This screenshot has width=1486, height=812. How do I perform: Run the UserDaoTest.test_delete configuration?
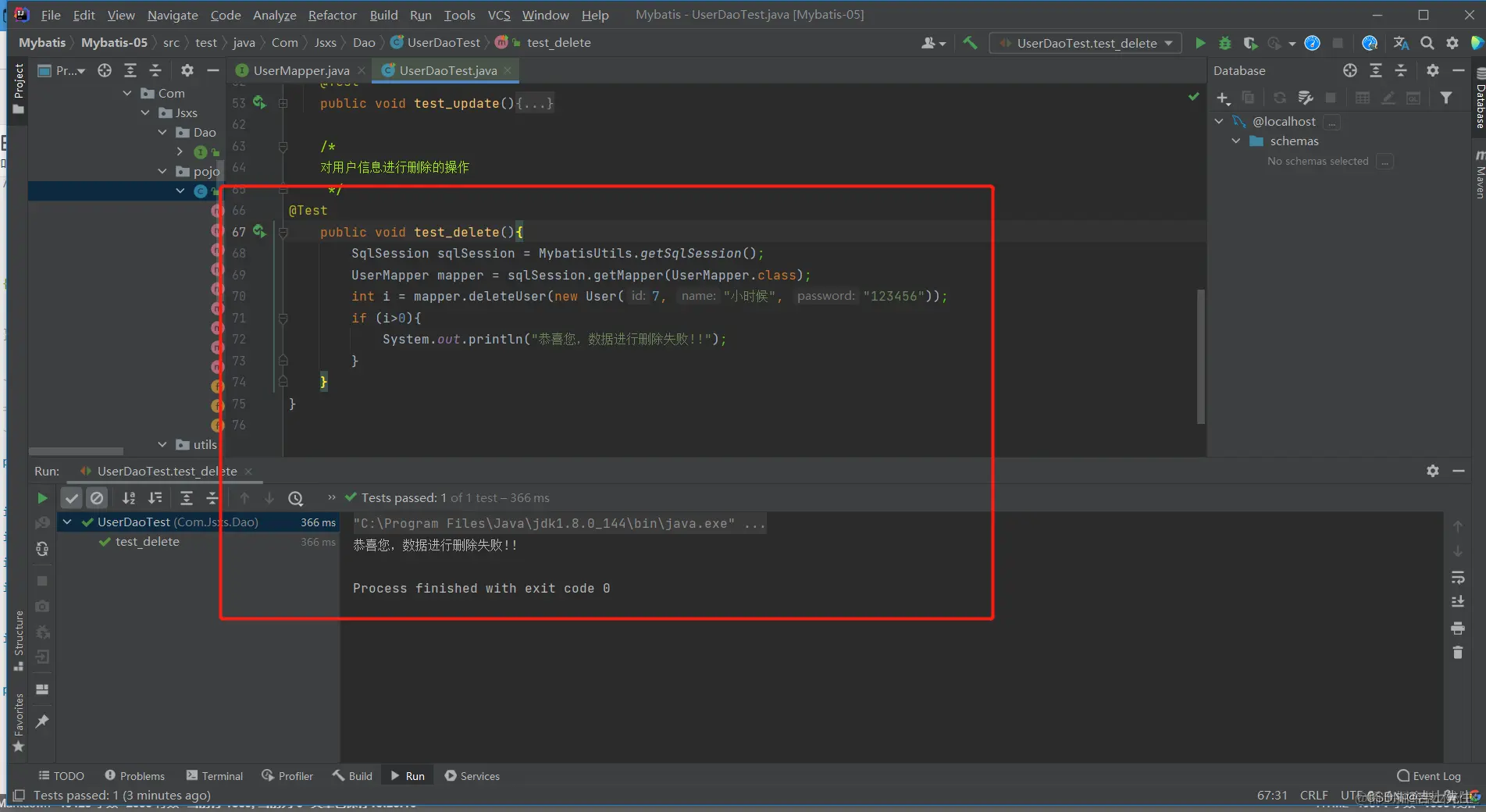click(x=1200, y=43)
